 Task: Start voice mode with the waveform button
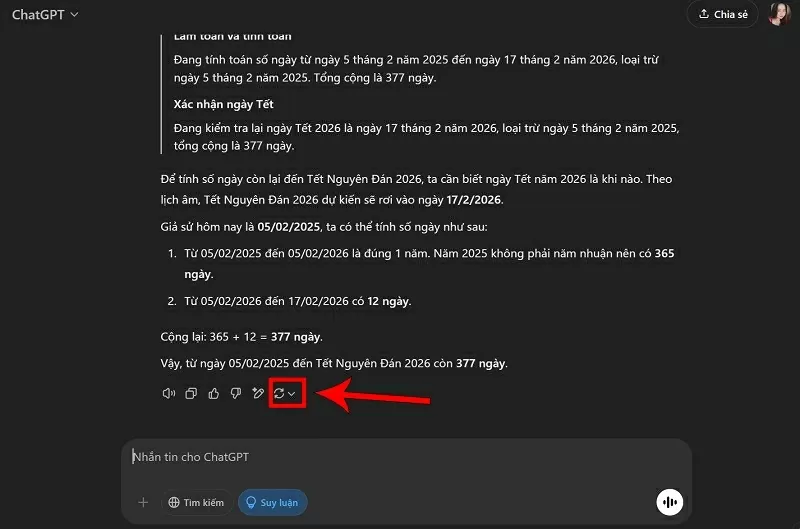(669, 502)
